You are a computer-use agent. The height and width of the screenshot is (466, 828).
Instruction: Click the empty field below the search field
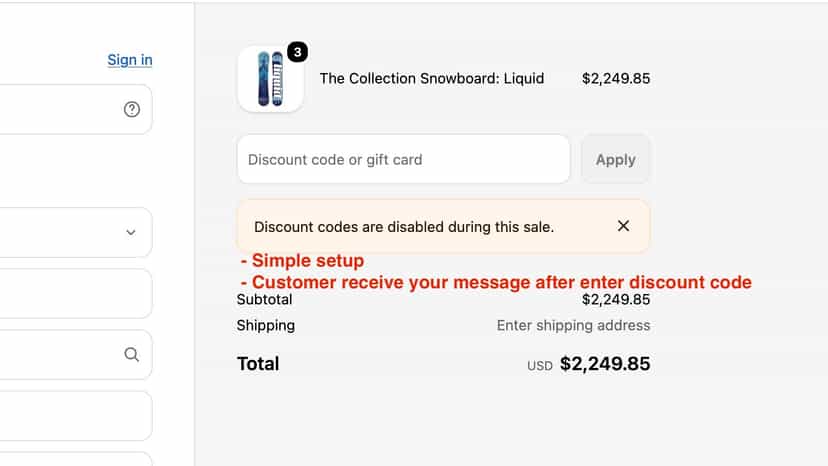(76, 416)
